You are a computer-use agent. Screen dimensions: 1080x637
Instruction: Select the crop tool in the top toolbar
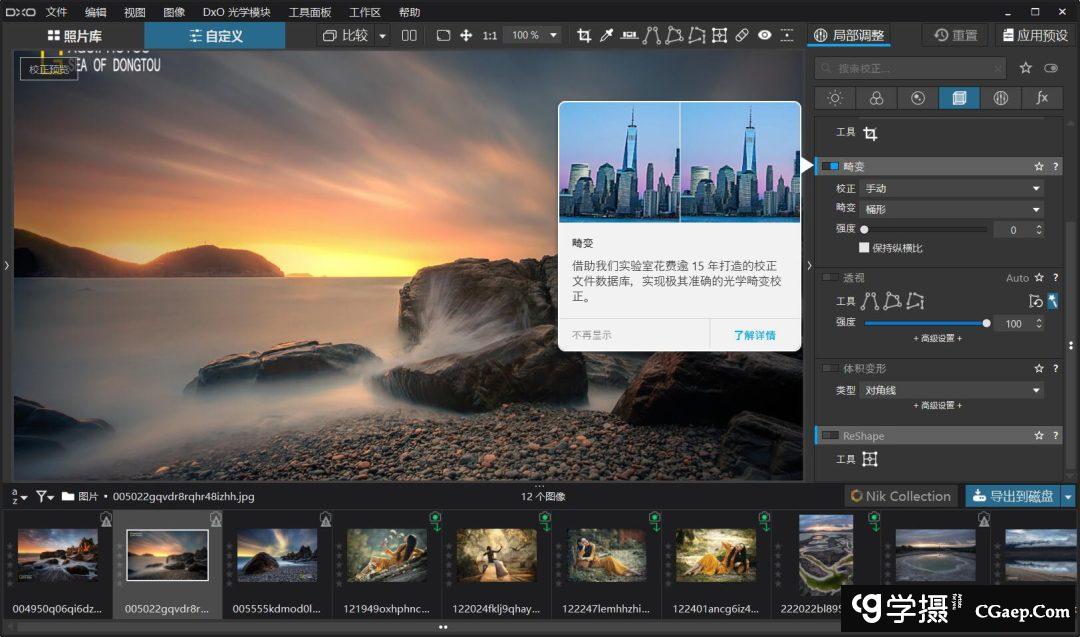tap(584, 35)
